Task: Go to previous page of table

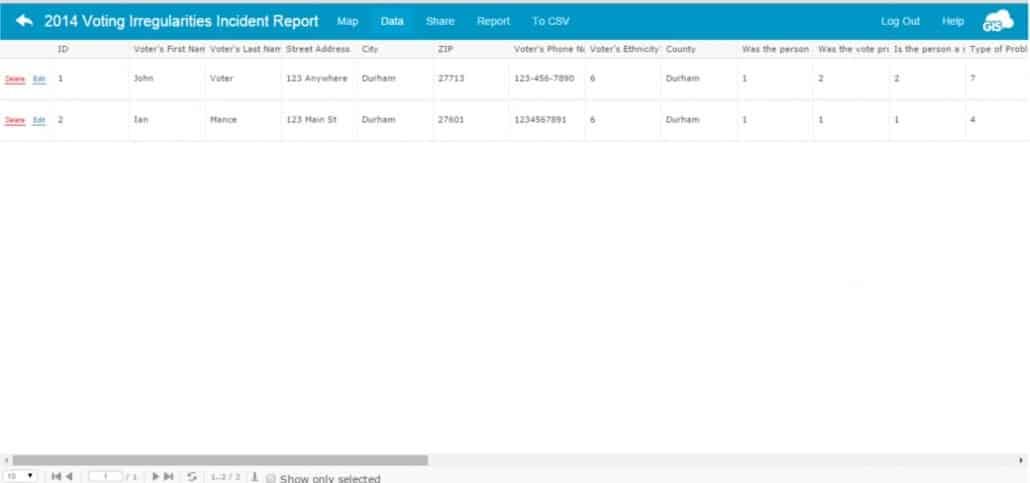Action: [x=68, y=476]
